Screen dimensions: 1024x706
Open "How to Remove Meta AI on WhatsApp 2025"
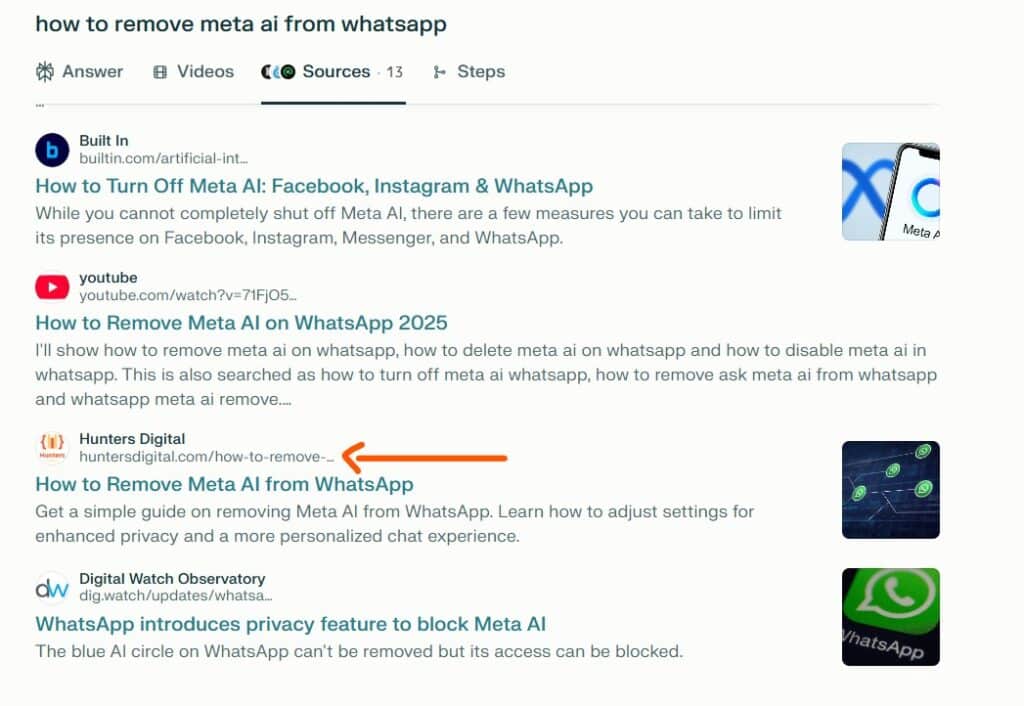tap(241, 323)
